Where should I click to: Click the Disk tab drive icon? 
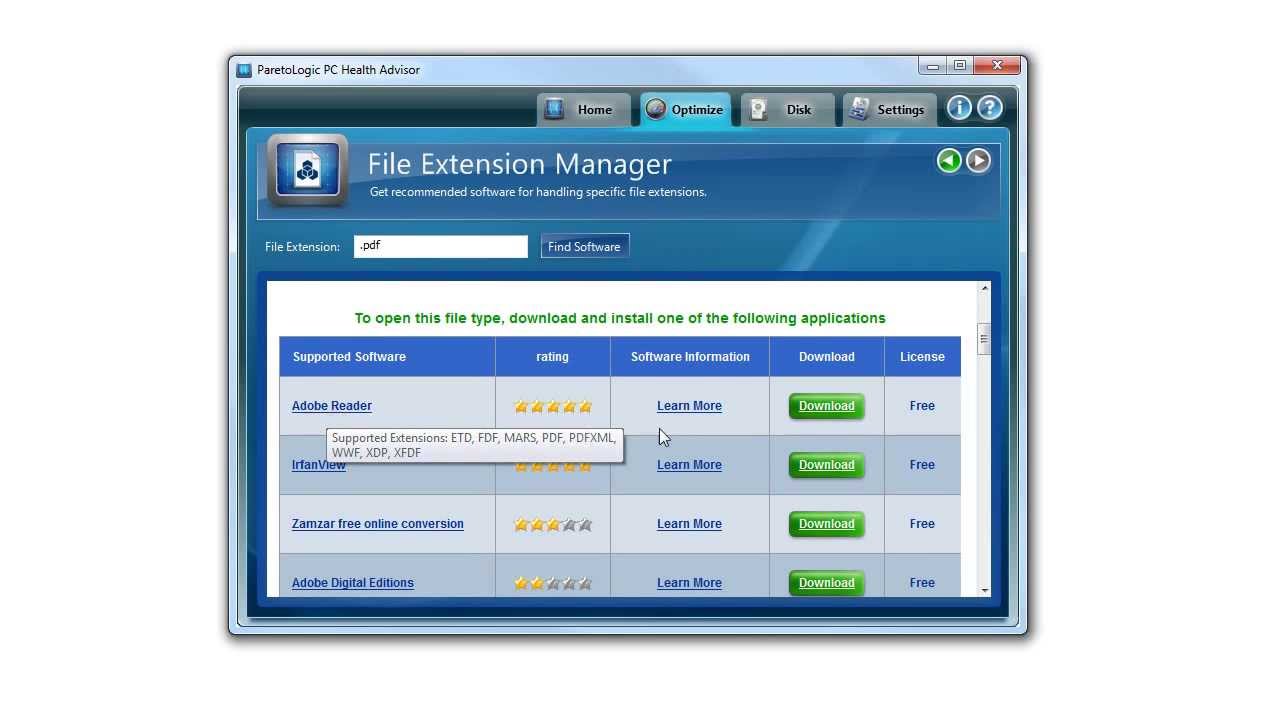click(759, 109)
